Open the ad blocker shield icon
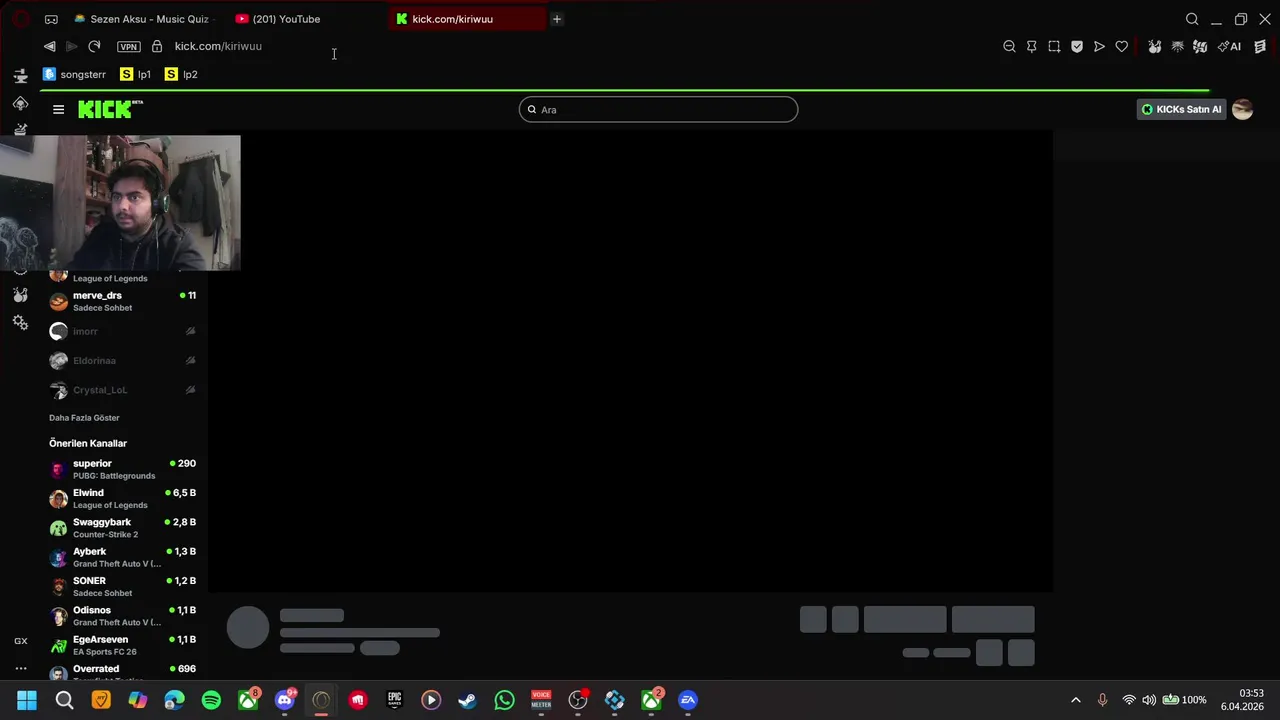Viewport: 1280px width, 720px height. [1077, 46]
